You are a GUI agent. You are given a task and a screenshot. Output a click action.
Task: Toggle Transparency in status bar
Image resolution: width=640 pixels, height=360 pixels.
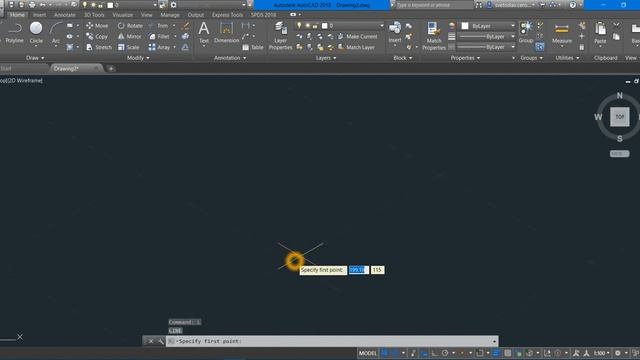pyautogui.click(x=507, y=353)
